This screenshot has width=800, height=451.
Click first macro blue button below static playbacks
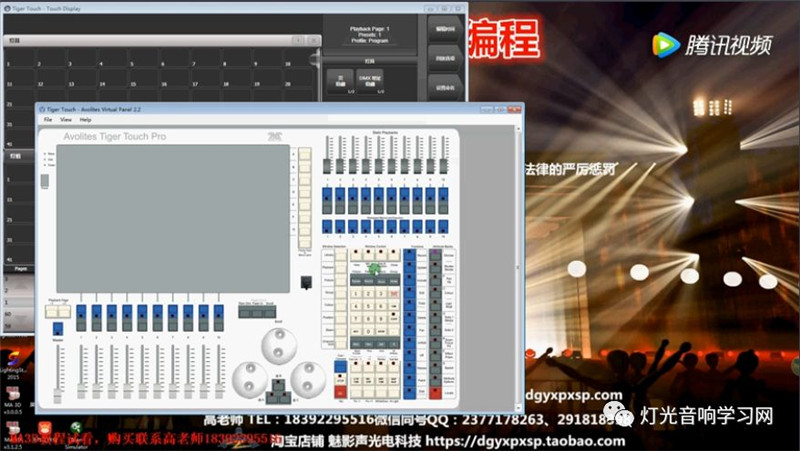[327, 227]
